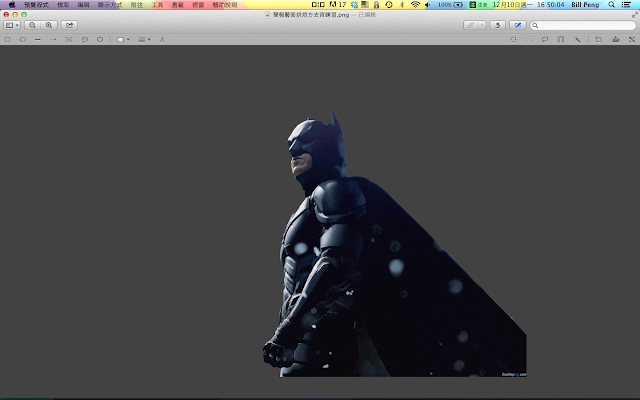The image size is (640, 400).
Task: Open the sidebar view mode dropdown
Action: (12, 25)
